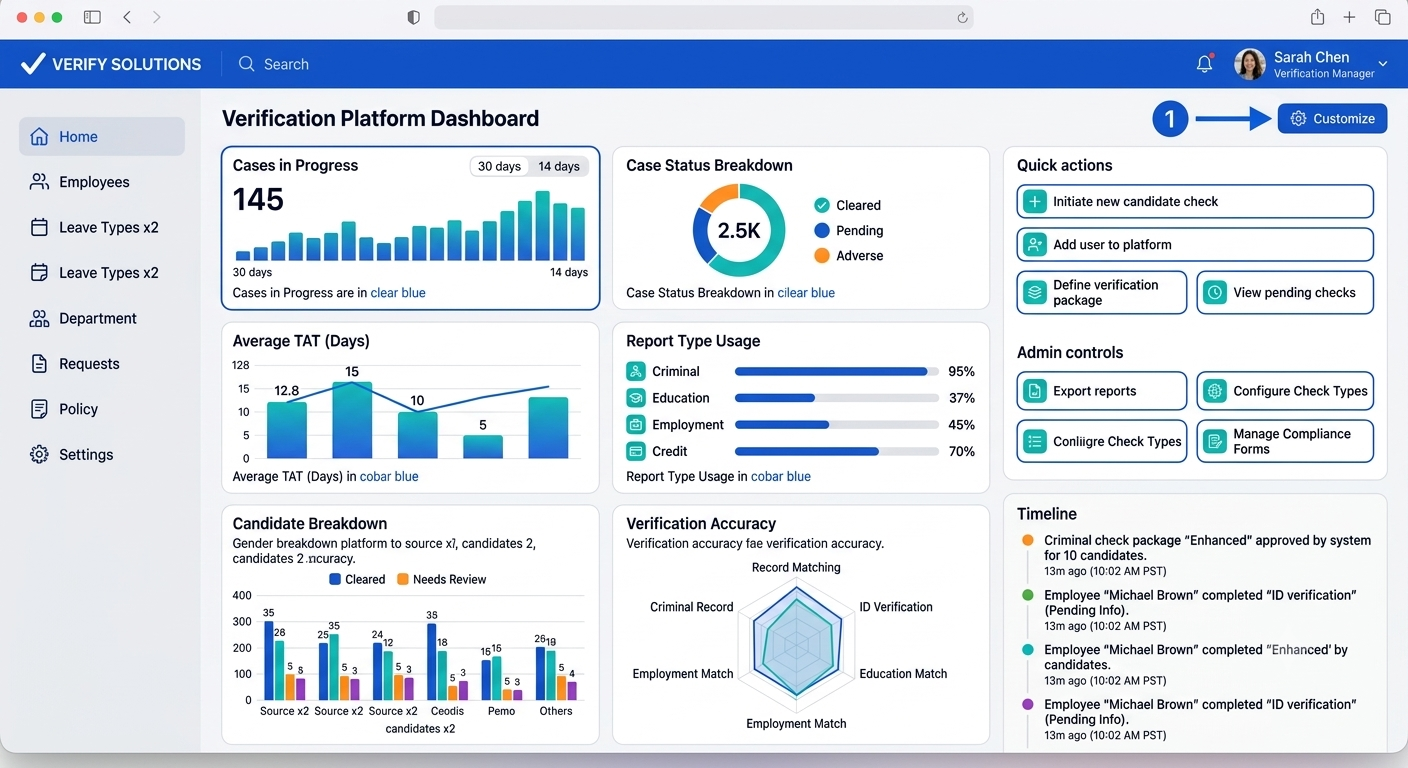Click the Credit card icon
Image resolution: width=1408 pixels, height=768 pixels.
pyautogui.click(x=636, y=451)
